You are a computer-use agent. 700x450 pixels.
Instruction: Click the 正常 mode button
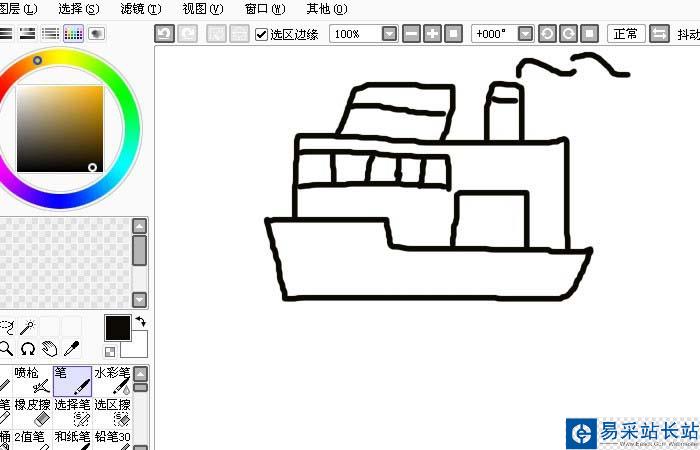(626, 34)
